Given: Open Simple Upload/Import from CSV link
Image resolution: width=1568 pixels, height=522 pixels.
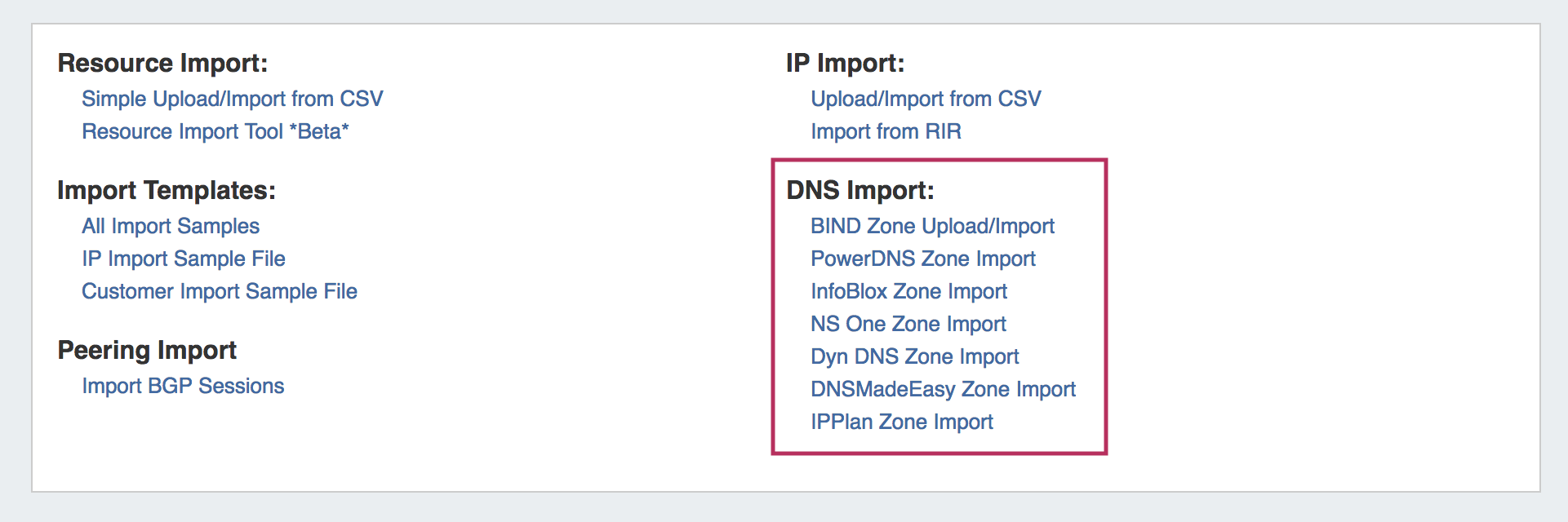Looking at the screenshot, I should click(x=232, y=99).
